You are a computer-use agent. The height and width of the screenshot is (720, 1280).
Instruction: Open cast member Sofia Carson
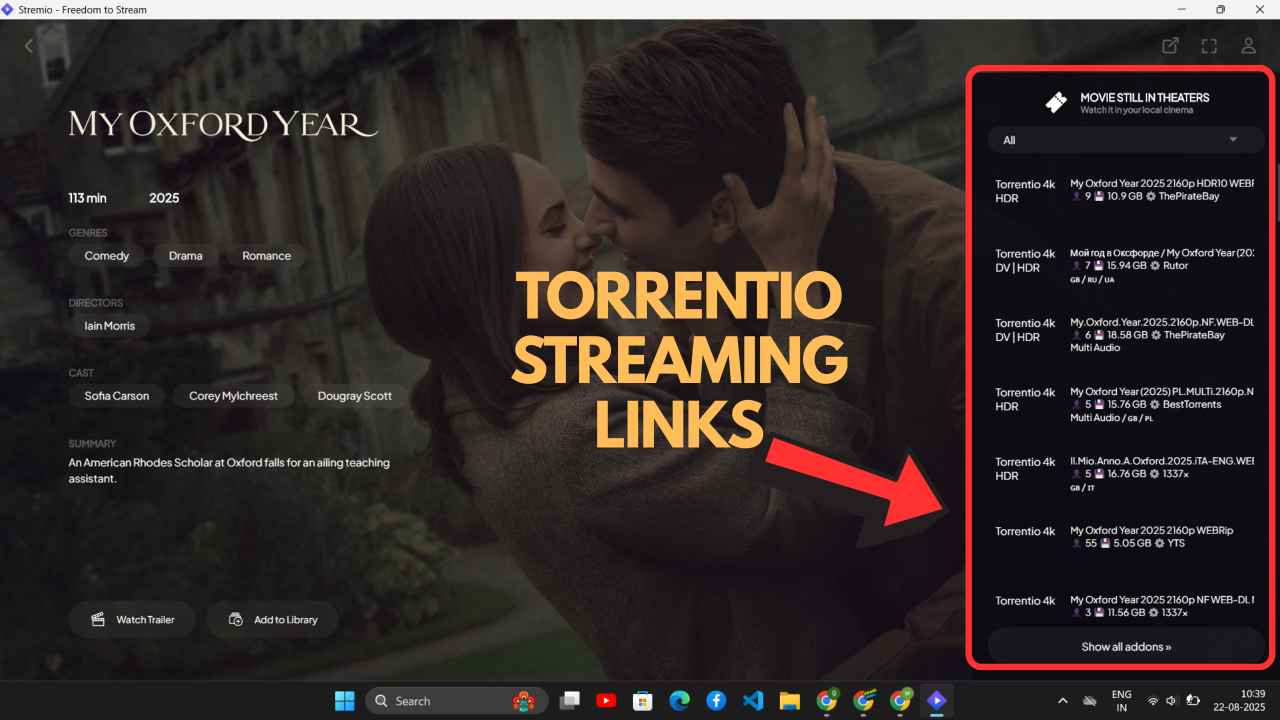pos(117,396)
